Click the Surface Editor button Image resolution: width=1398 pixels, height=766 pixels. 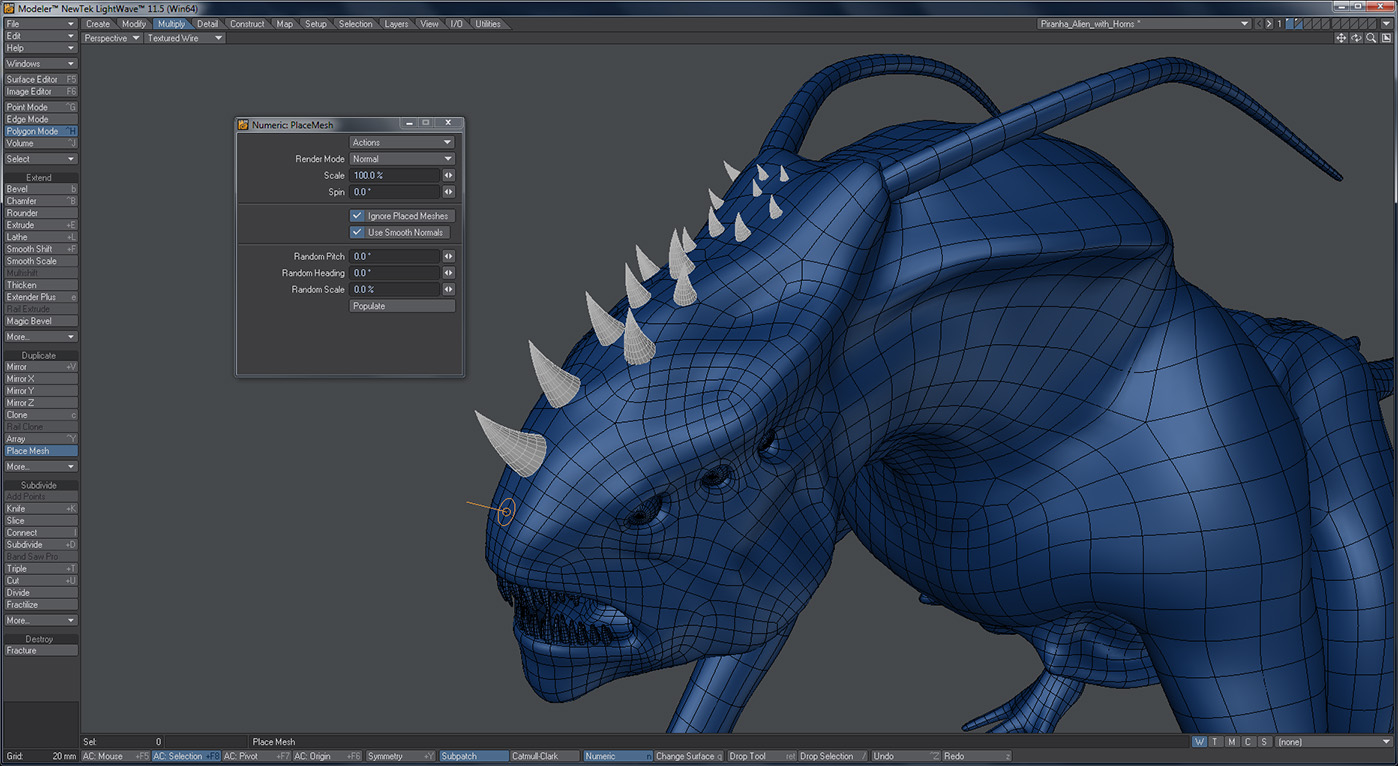[41, 79]
